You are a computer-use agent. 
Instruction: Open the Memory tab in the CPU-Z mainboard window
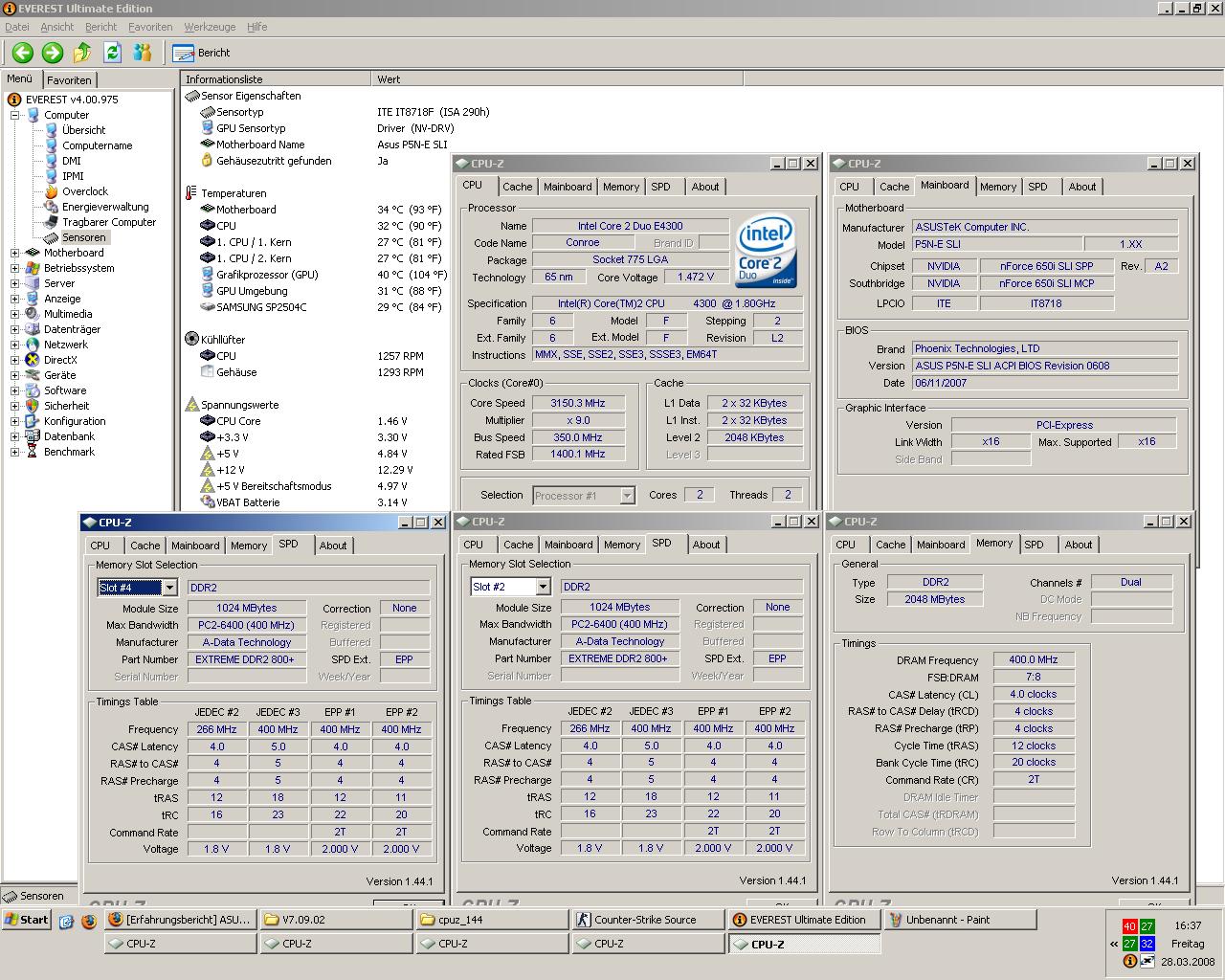coord(998,187)
